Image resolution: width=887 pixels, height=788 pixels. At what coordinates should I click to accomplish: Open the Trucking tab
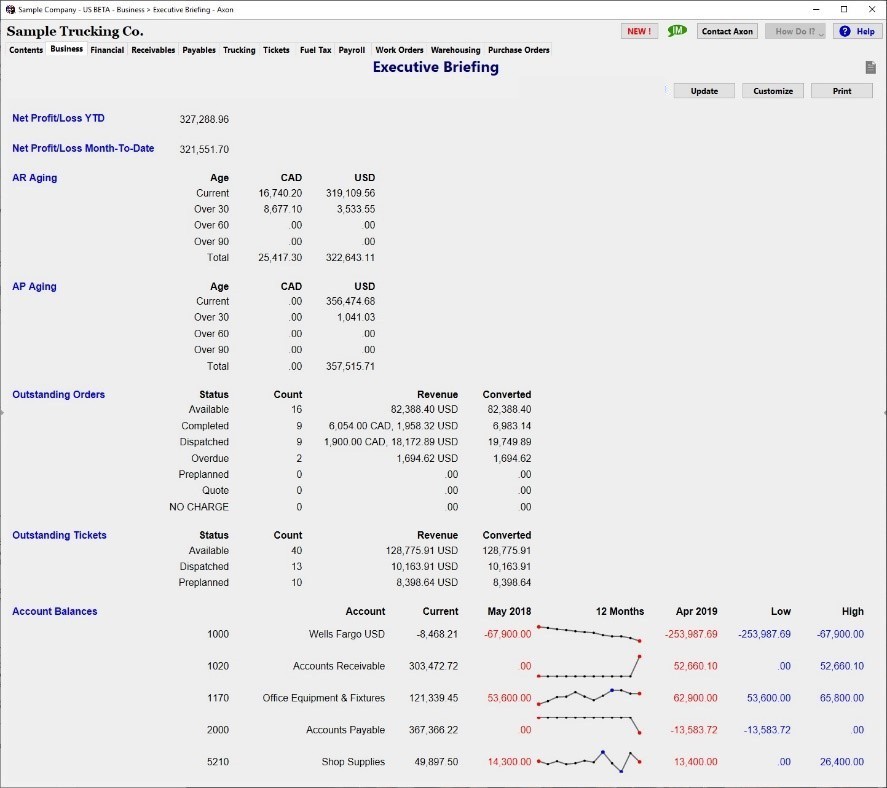click(239, 50)
